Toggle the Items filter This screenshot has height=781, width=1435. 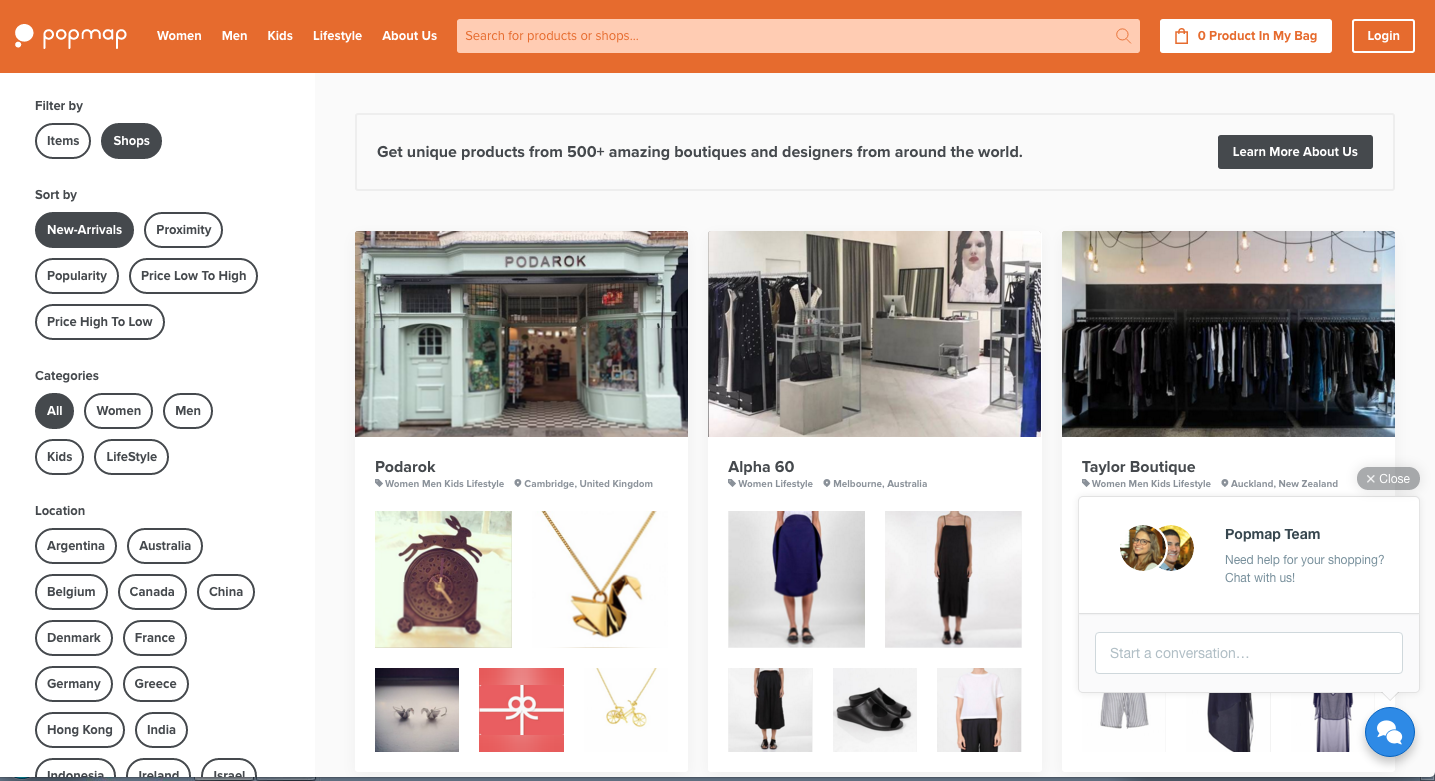(x=62, y=141)
